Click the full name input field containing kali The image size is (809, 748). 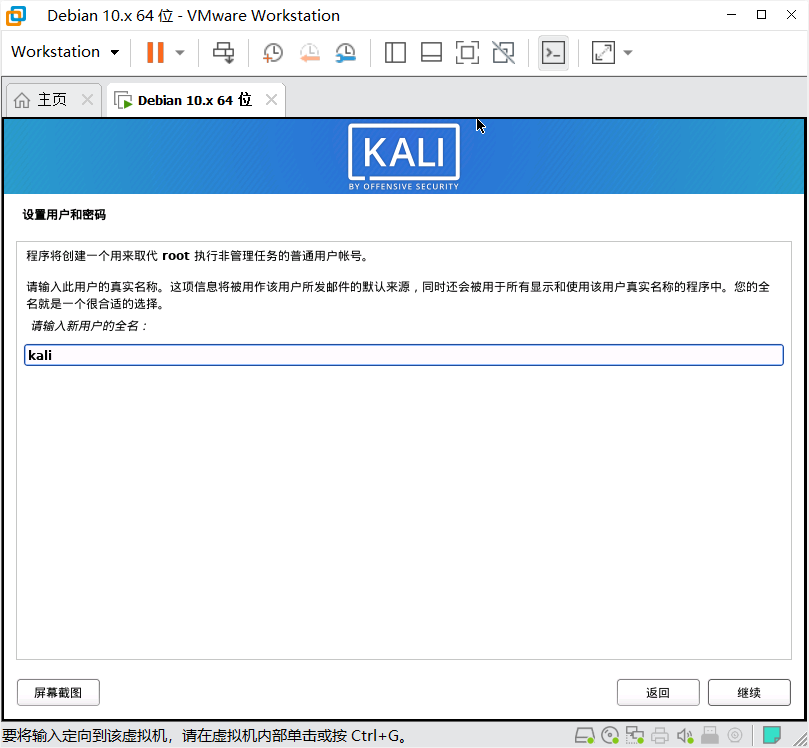click(404, 355)
